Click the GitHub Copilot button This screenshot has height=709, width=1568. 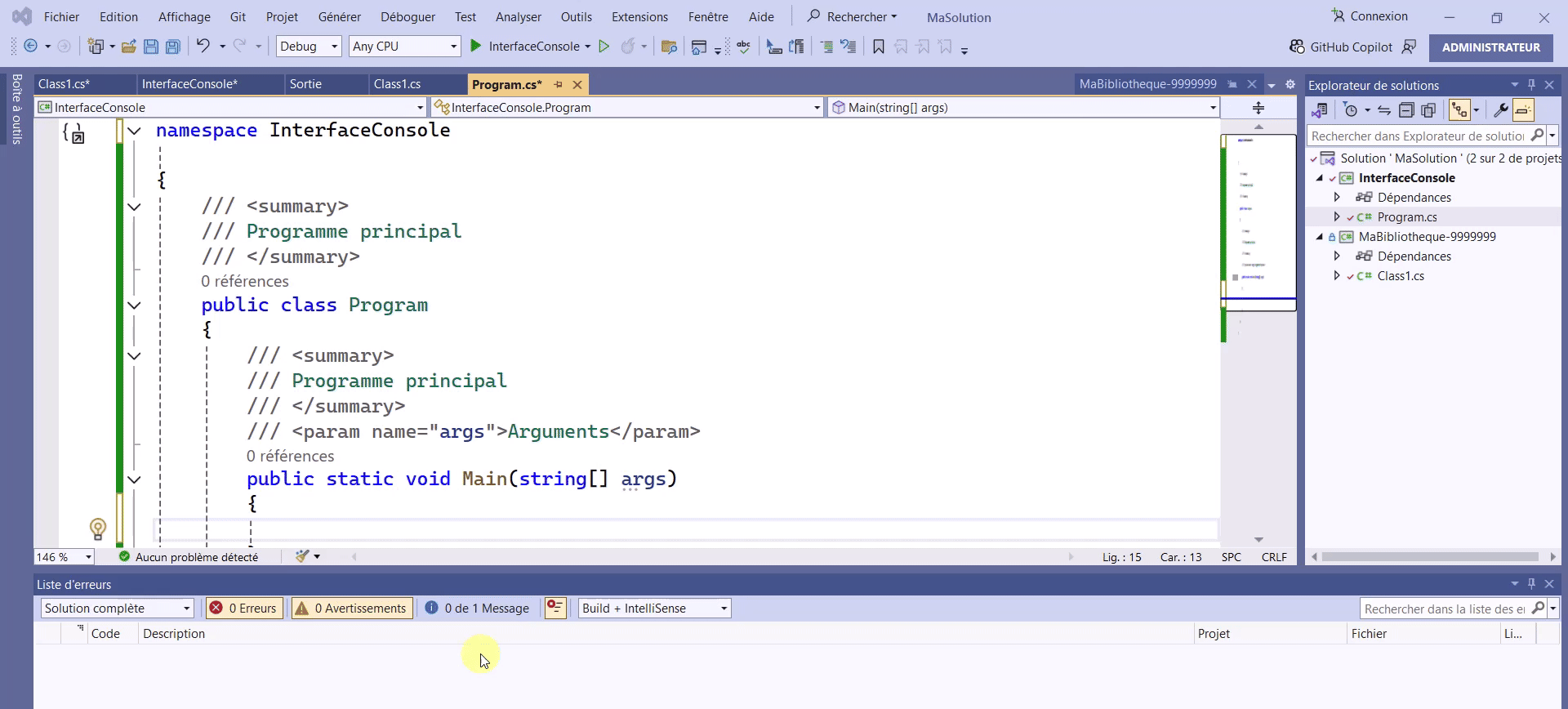pos(1341,47)
